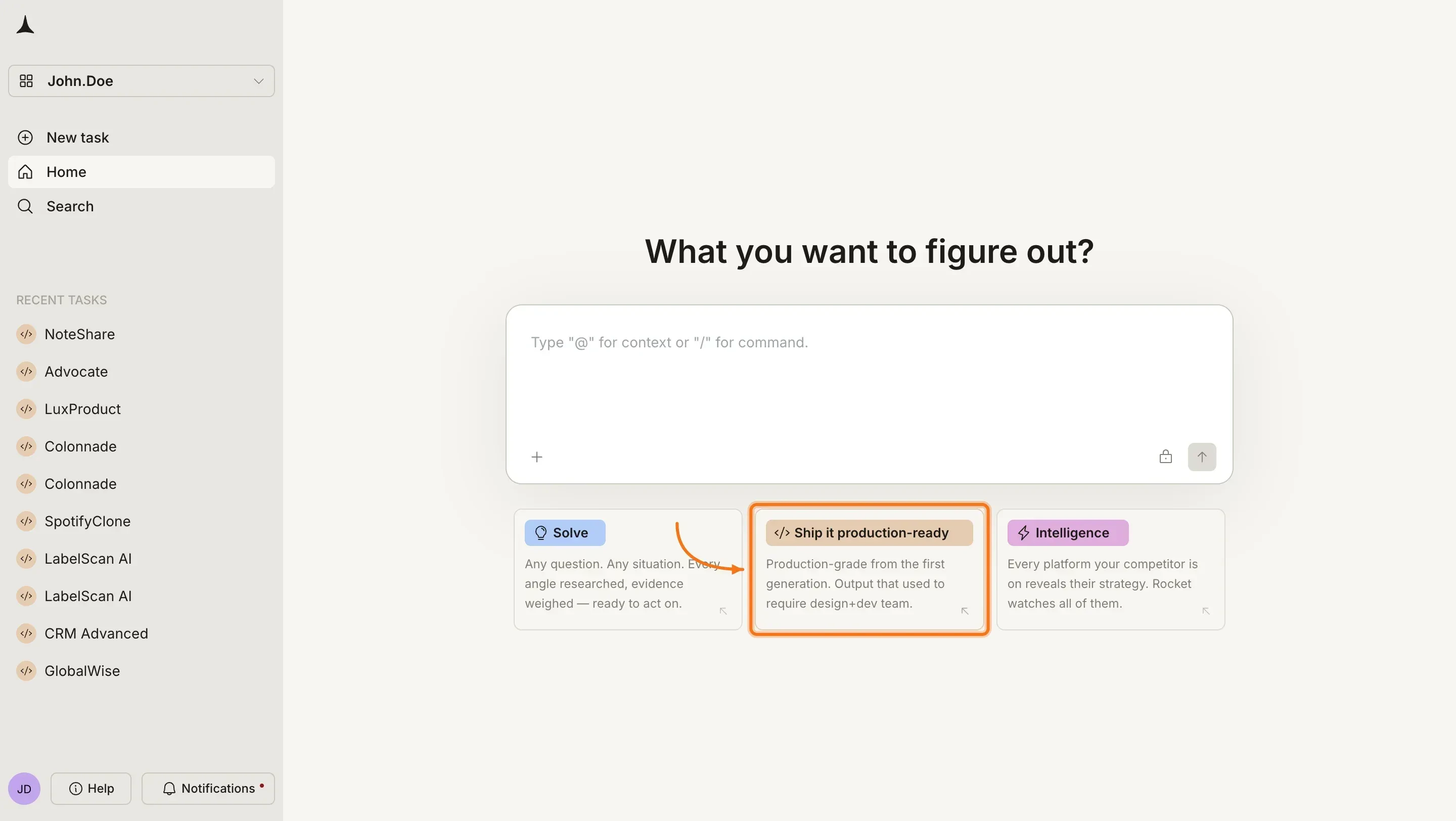Click the code icon beside NoteShare
Viewport: 1456px width, 821px height.
pyautogui.click(x=25, y=334)
